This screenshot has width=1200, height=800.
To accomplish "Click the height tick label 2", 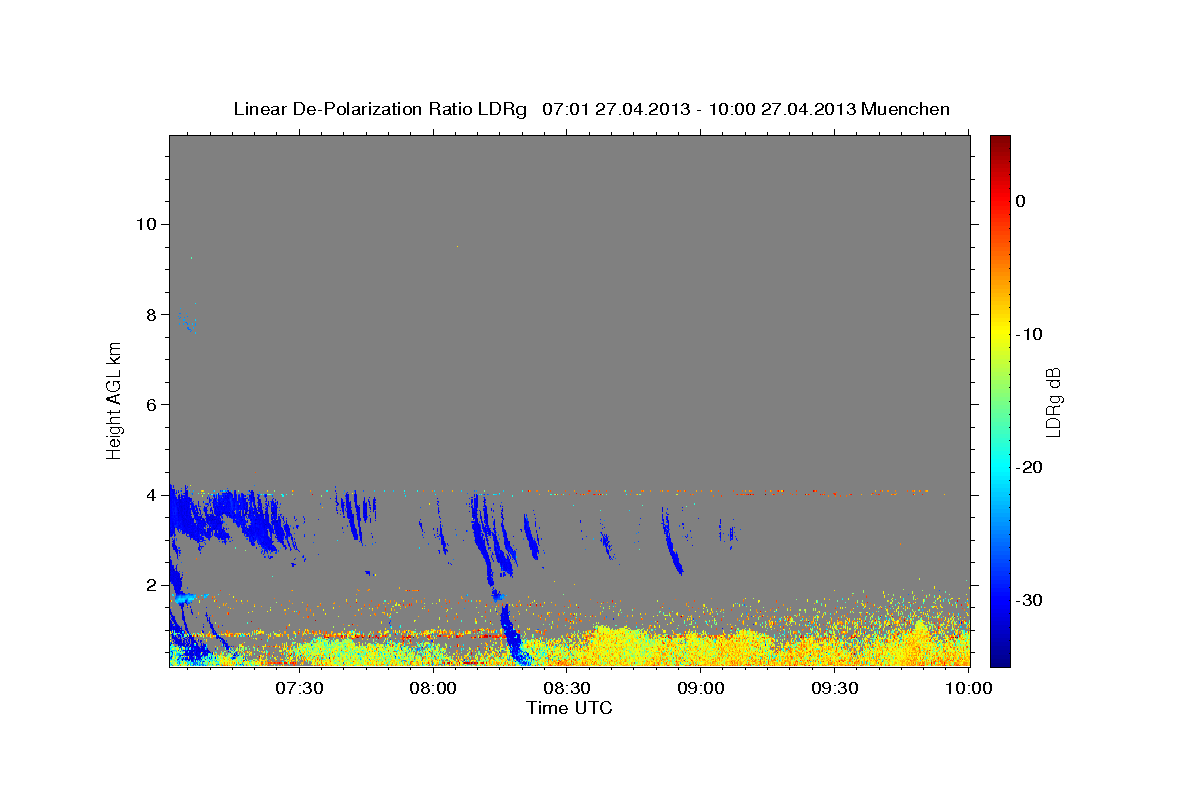I will pos(150,585).
